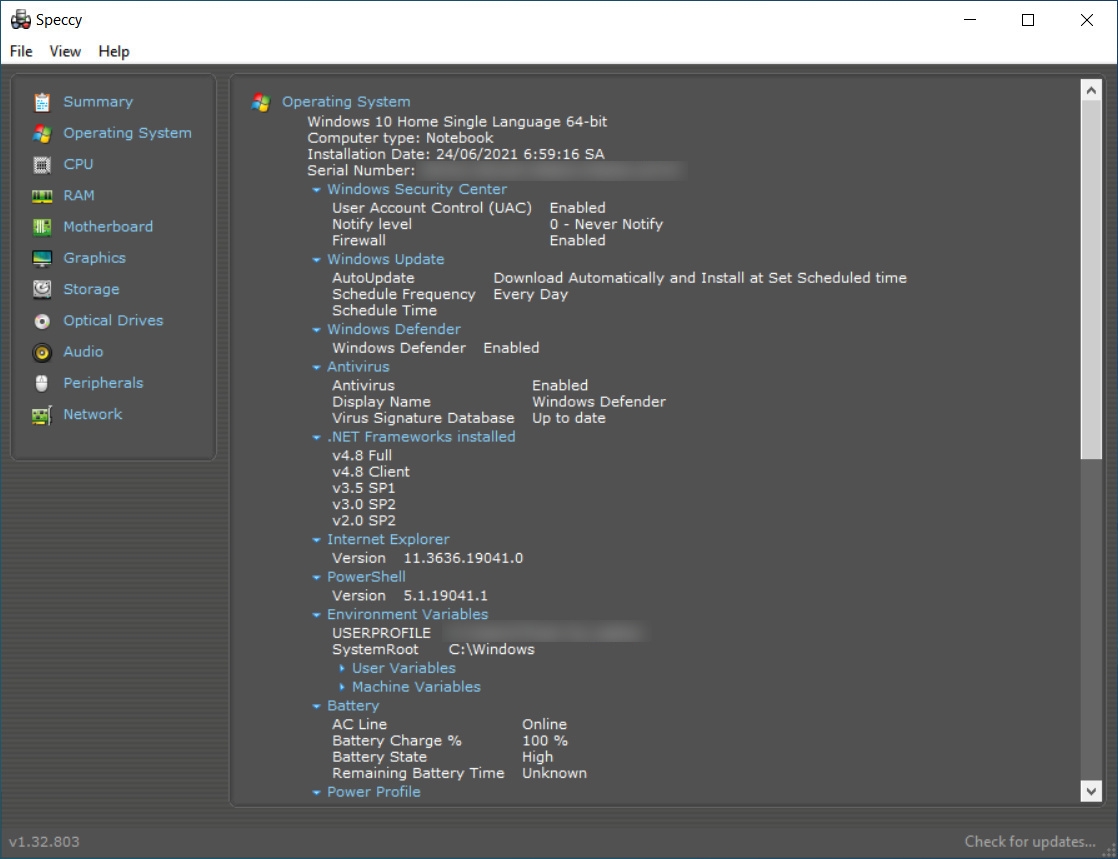1118x859 pixels.
Task: Open the Storage section
Action: pos(91,289)
